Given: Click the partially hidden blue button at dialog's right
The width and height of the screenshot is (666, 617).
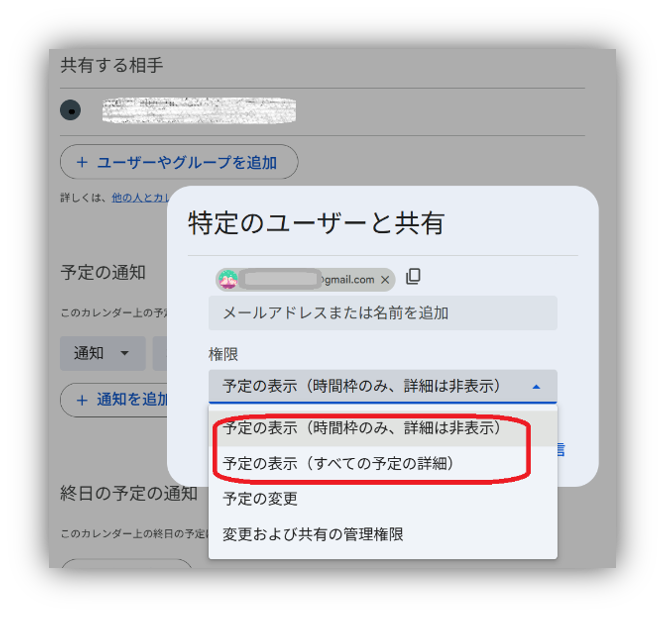Looking at the screenshot, I should 561,449.
